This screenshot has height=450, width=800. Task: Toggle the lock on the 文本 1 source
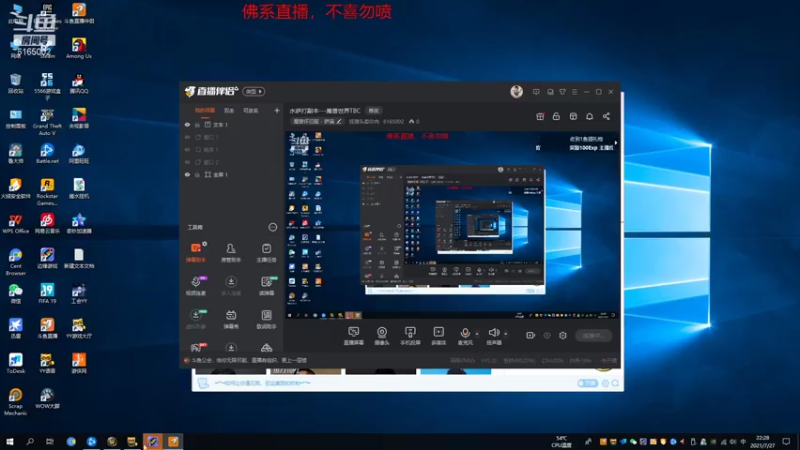(197, 124)
